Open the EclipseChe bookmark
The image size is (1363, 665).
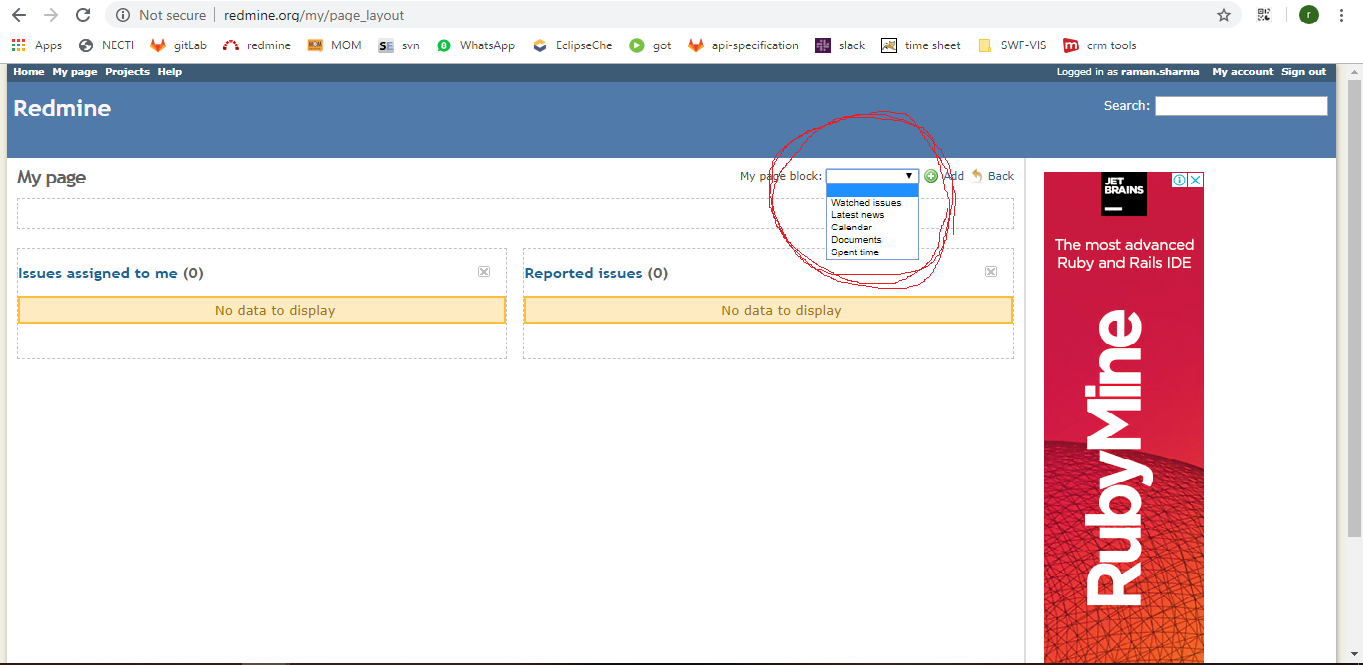click(x=572, y=45)
